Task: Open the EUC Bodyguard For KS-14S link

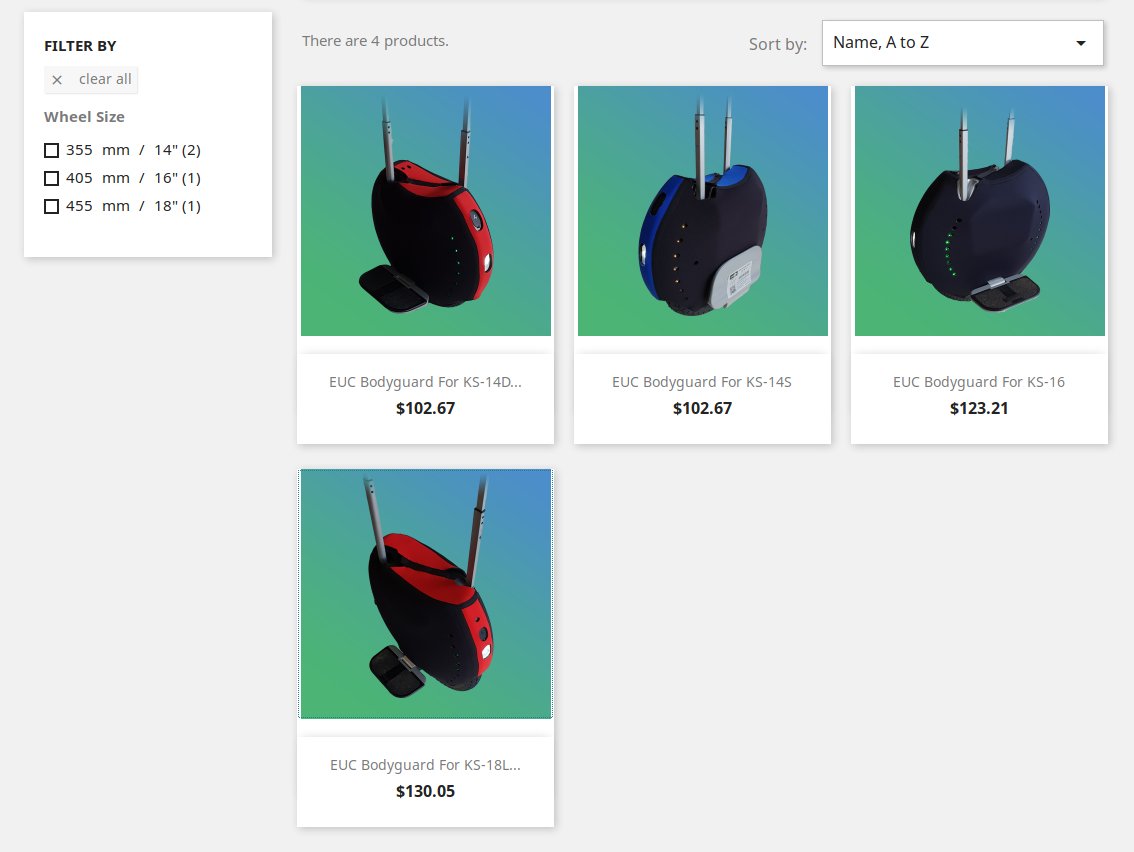Action: 702,382
